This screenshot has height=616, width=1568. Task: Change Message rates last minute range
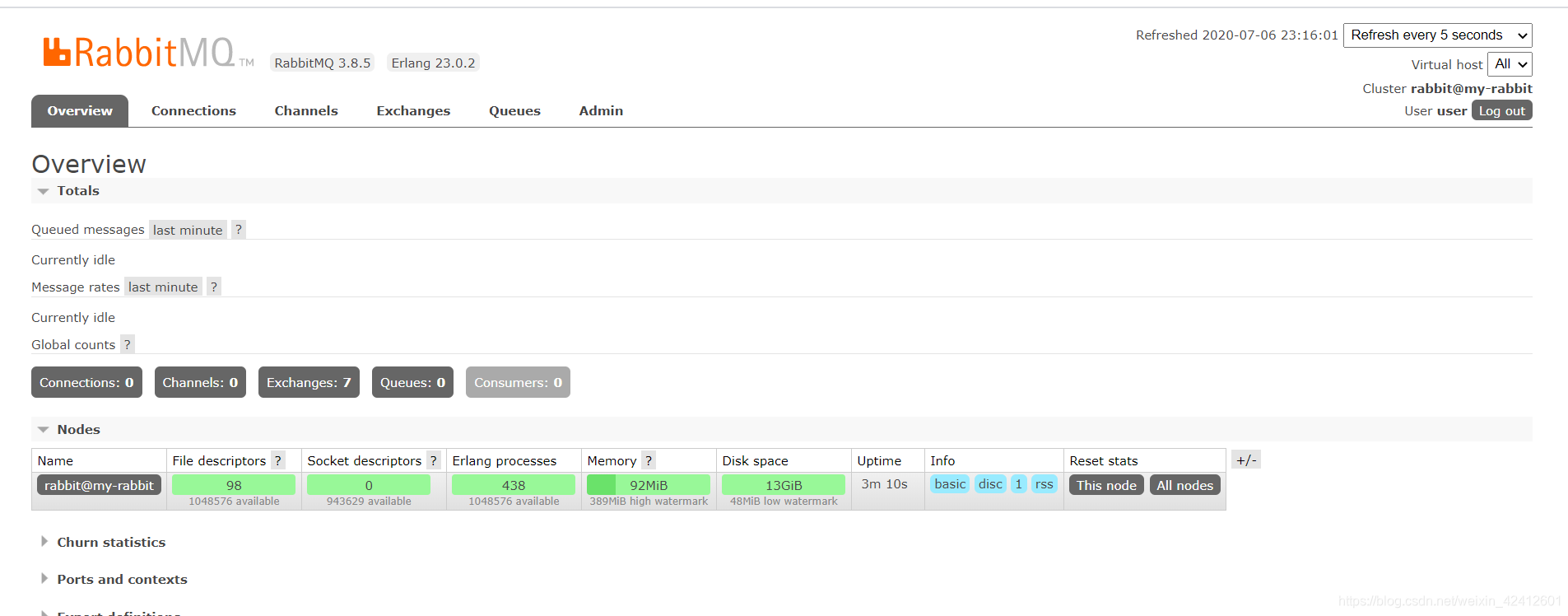tap(163, 287)
